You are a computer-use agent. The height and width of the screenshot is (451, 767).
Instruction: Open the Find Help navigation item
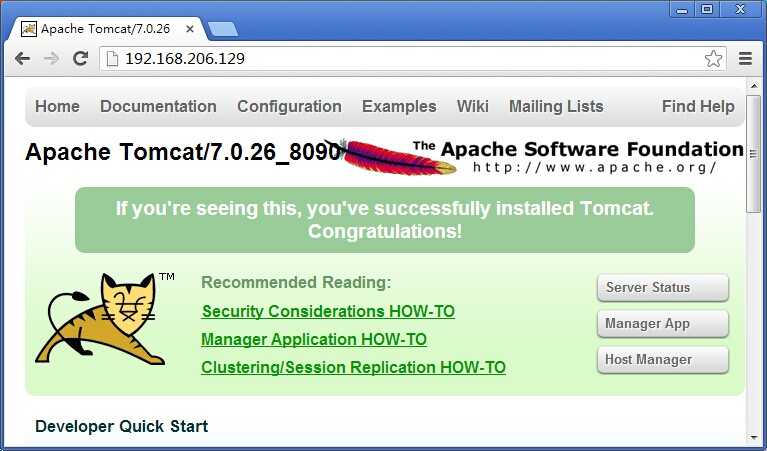pyautogui.click(x=698, y=107)
